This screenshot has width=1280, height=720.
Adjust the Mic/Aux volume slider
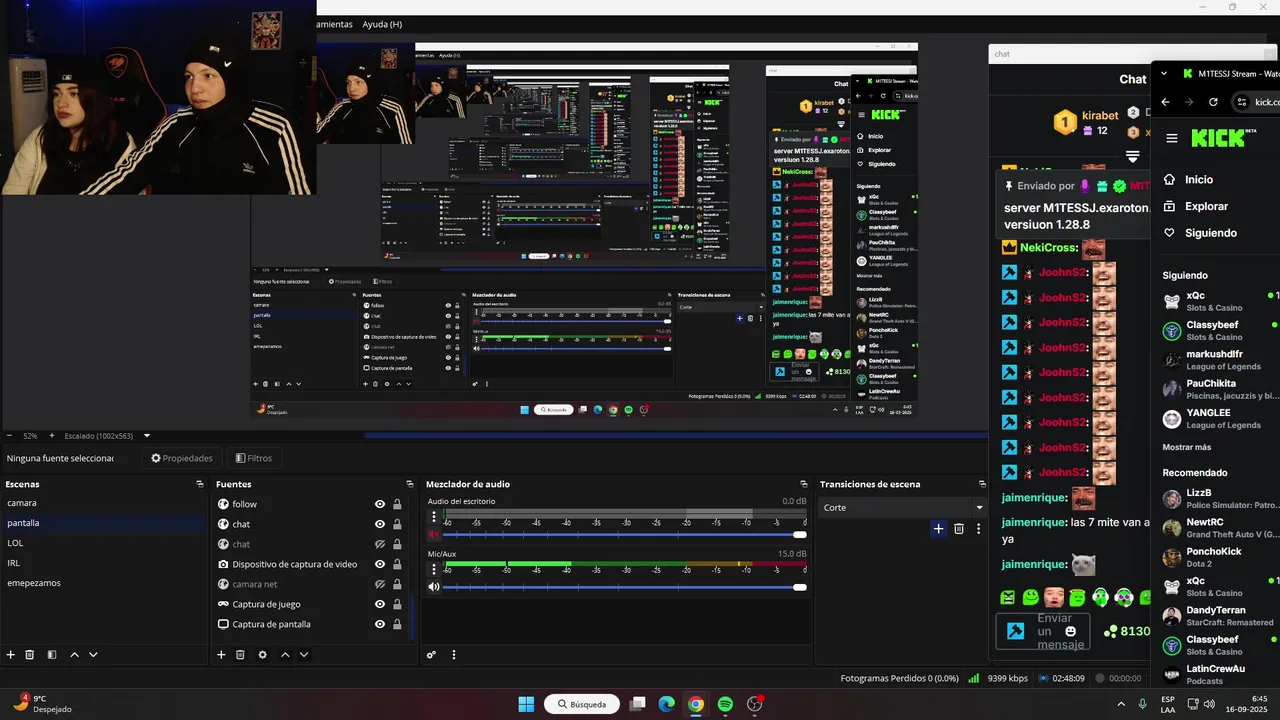click(625, 587)
